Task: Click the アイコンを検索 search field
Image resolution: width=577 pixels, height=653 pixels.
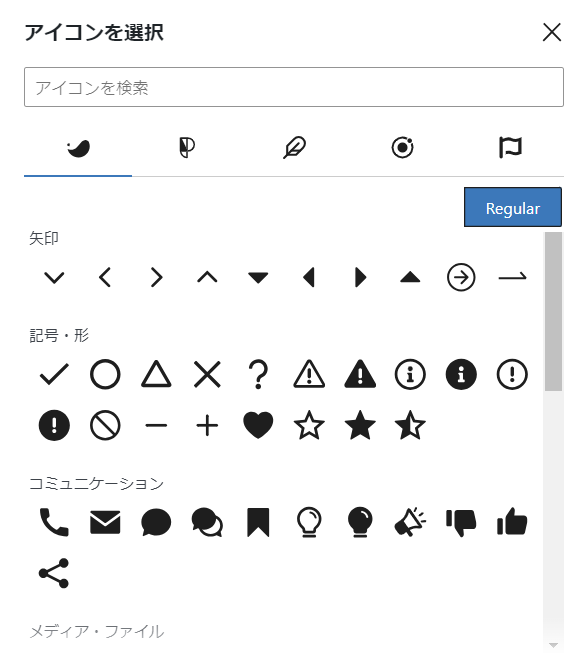Action: tap(293, 87)
